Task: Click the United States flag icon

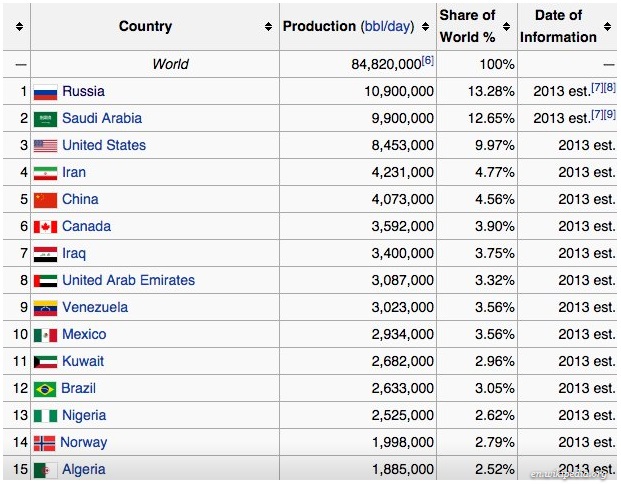Action: tap(45, 146)
